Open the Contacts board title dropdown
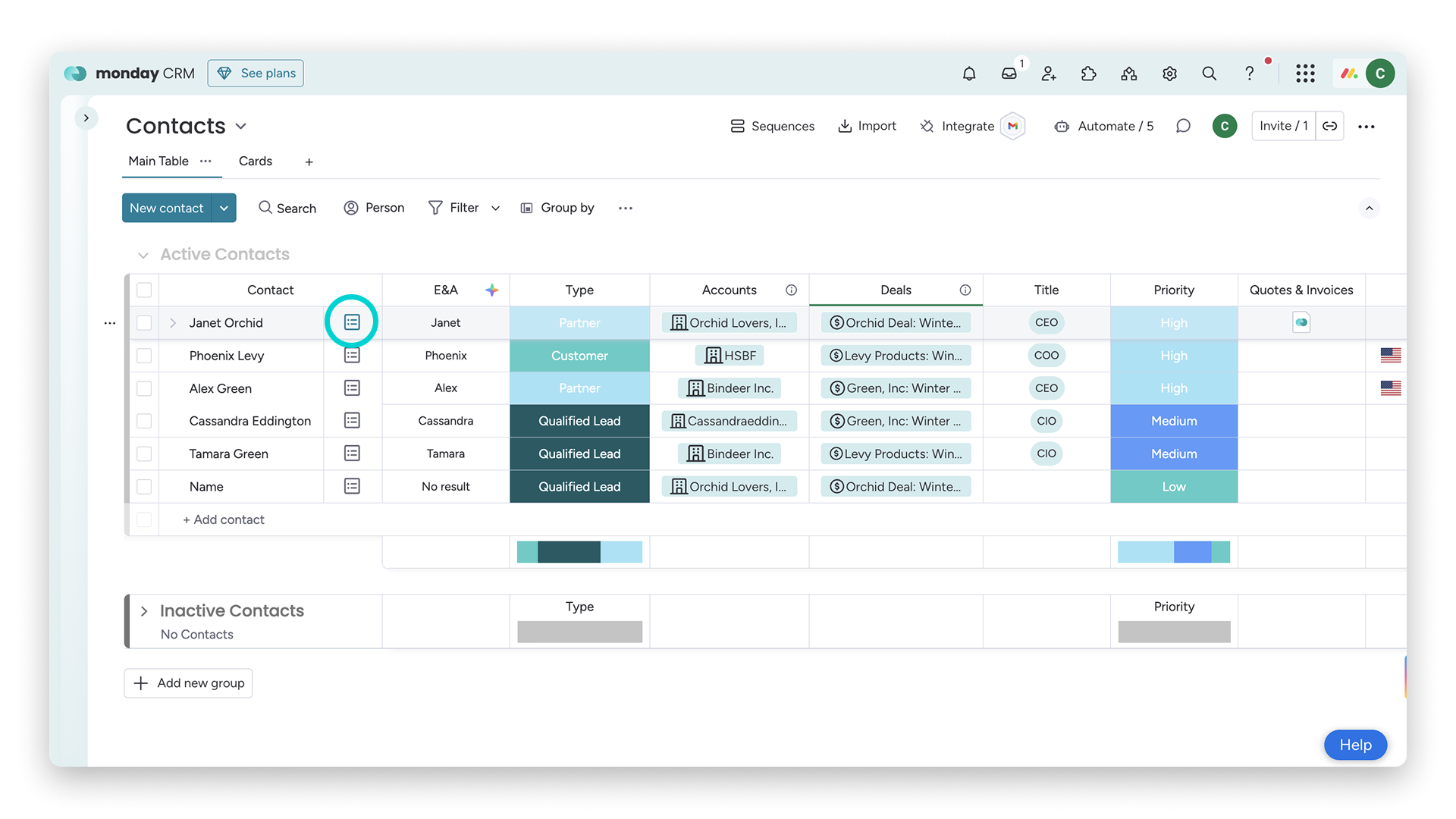This screenshot has height=819, width=1456. 241,126
